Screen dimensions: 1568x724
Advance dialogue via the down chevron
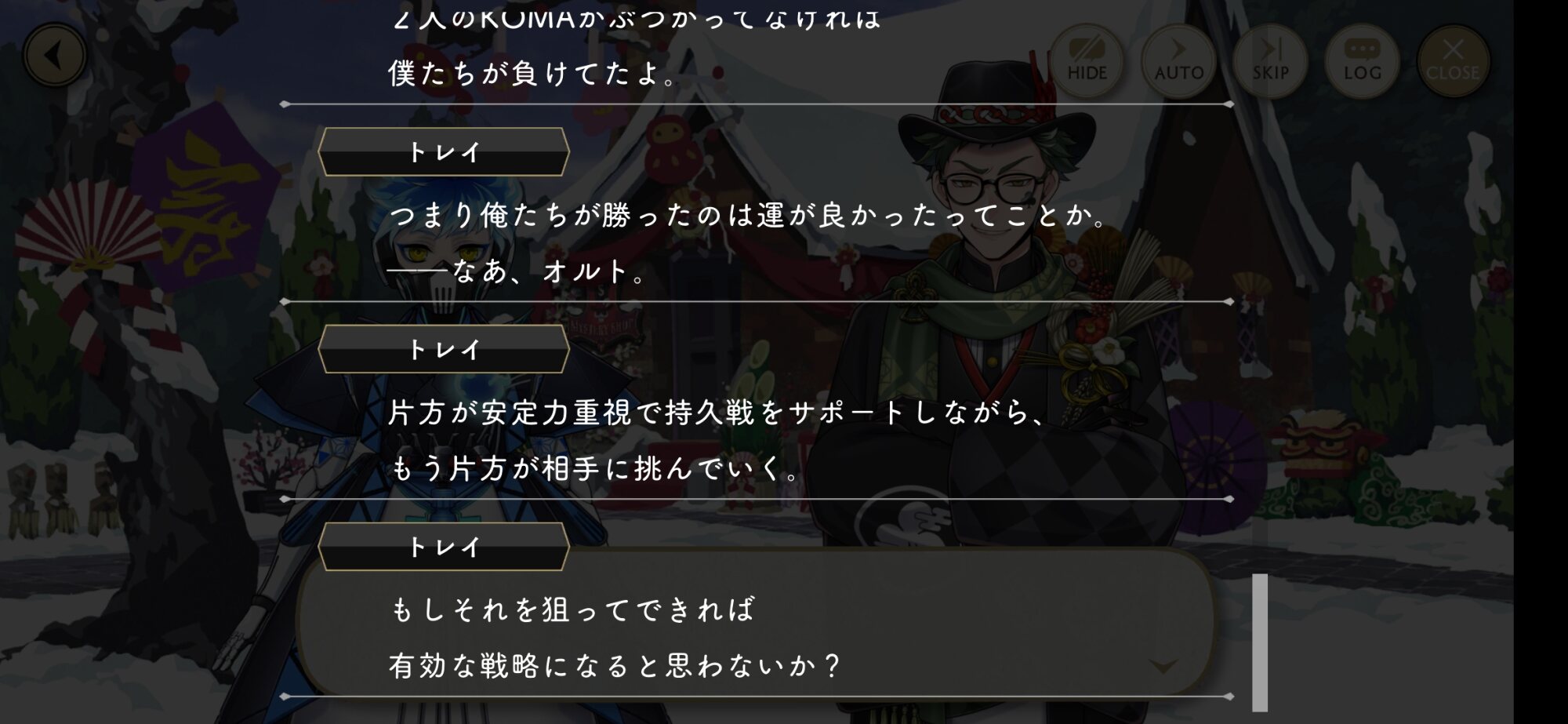(1163, 667)
